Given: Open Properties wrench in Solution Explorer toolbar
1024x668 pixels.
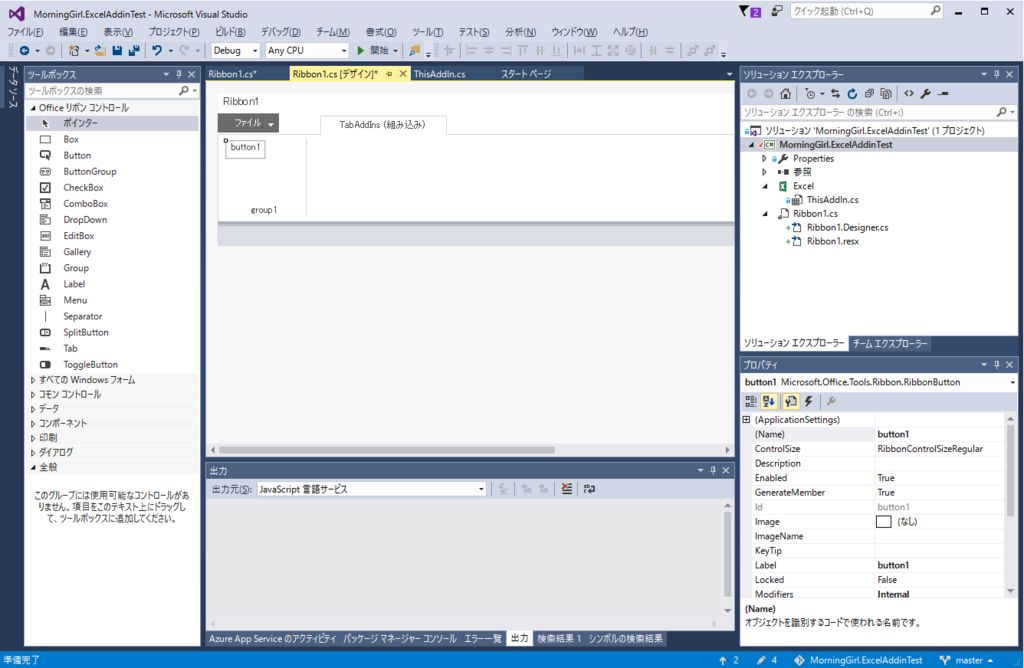Looking at the screenshot, I should tap(925, 93).
